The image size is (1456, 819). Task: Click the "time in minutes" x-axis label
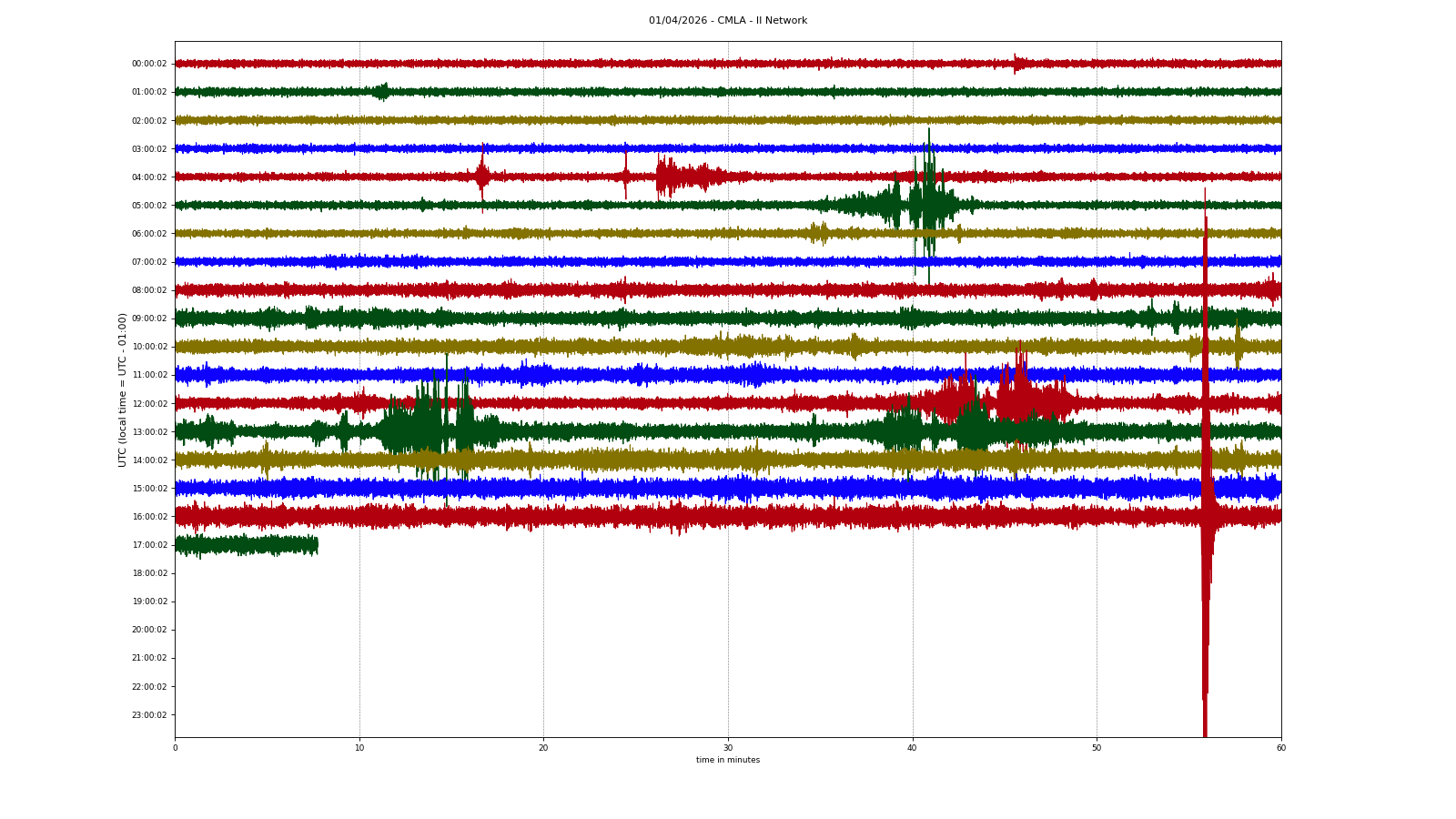(x=727, y=760)
